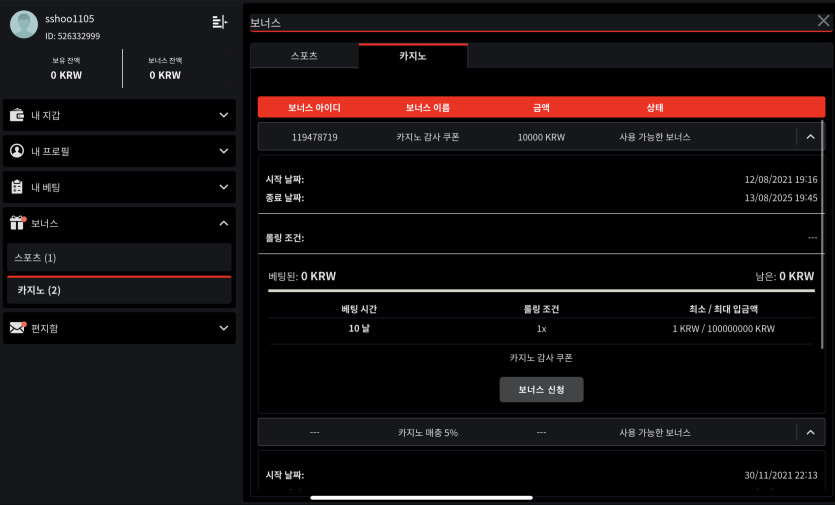Click start date 30/11/2021 22:13
Viewport: 835px width, 505px height.
tap(781, 475)
